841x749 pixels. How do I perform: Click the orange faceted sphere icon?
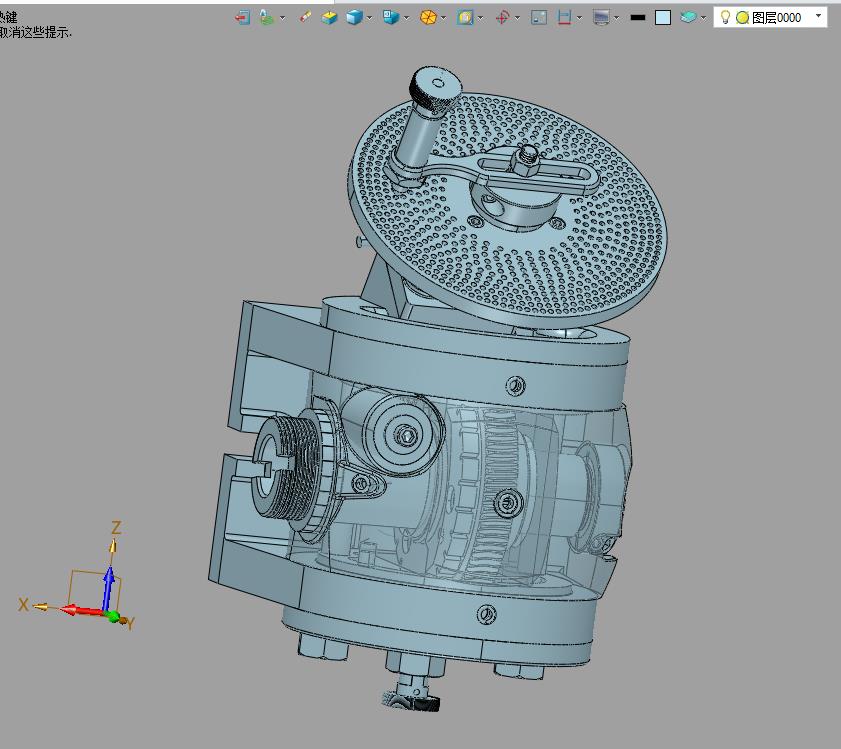pyautogui.click(x=428, y=18)
